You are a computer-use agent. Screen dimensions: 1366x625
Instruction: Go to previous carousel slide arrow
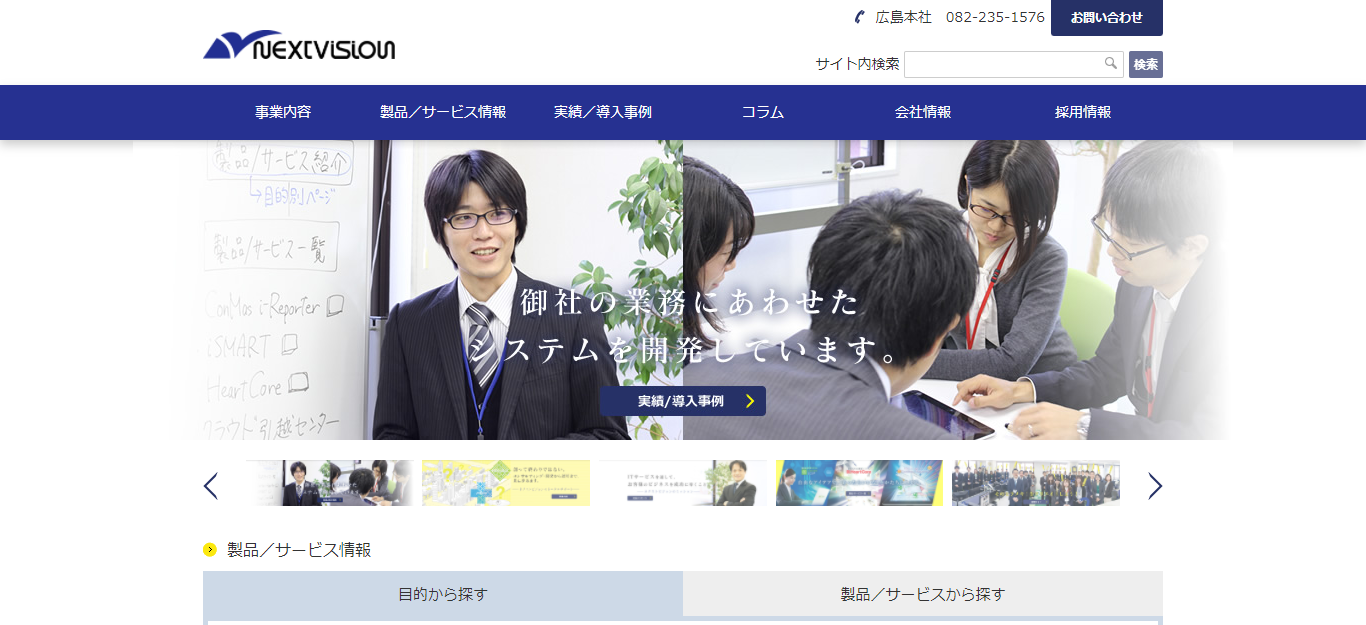coord(210,486)
